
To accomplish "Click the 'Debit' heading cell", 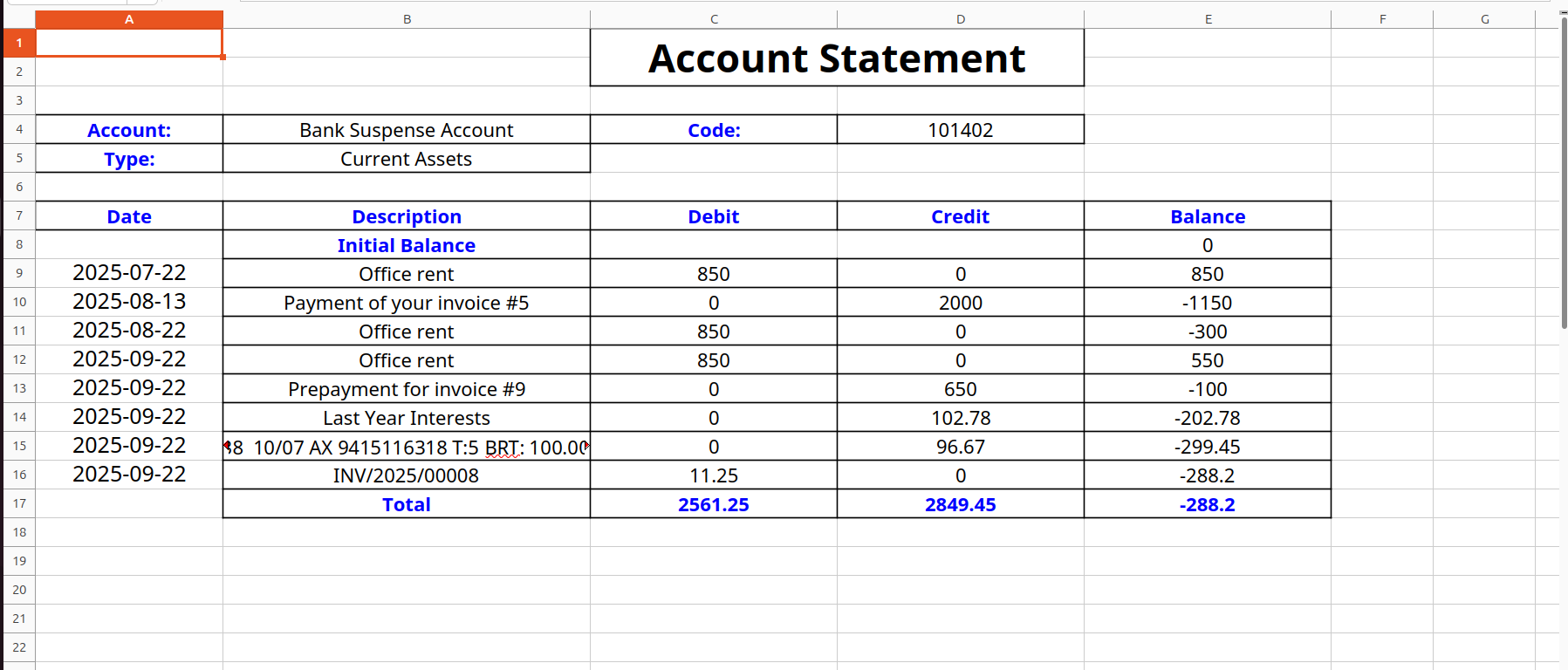I will click(x=714, y=215).
